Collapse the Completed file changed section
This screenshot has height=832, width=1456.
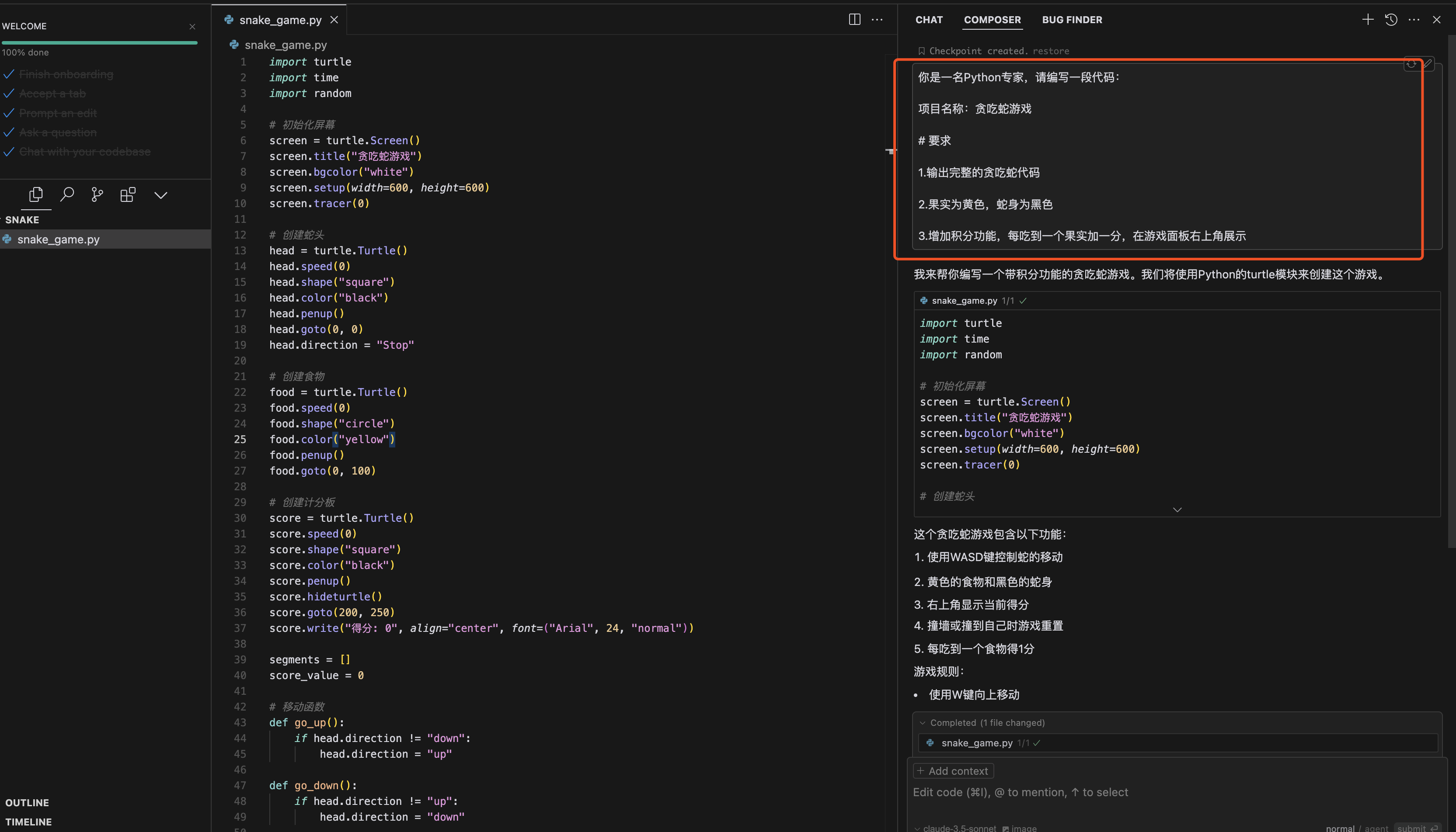[x=922, y=723]
